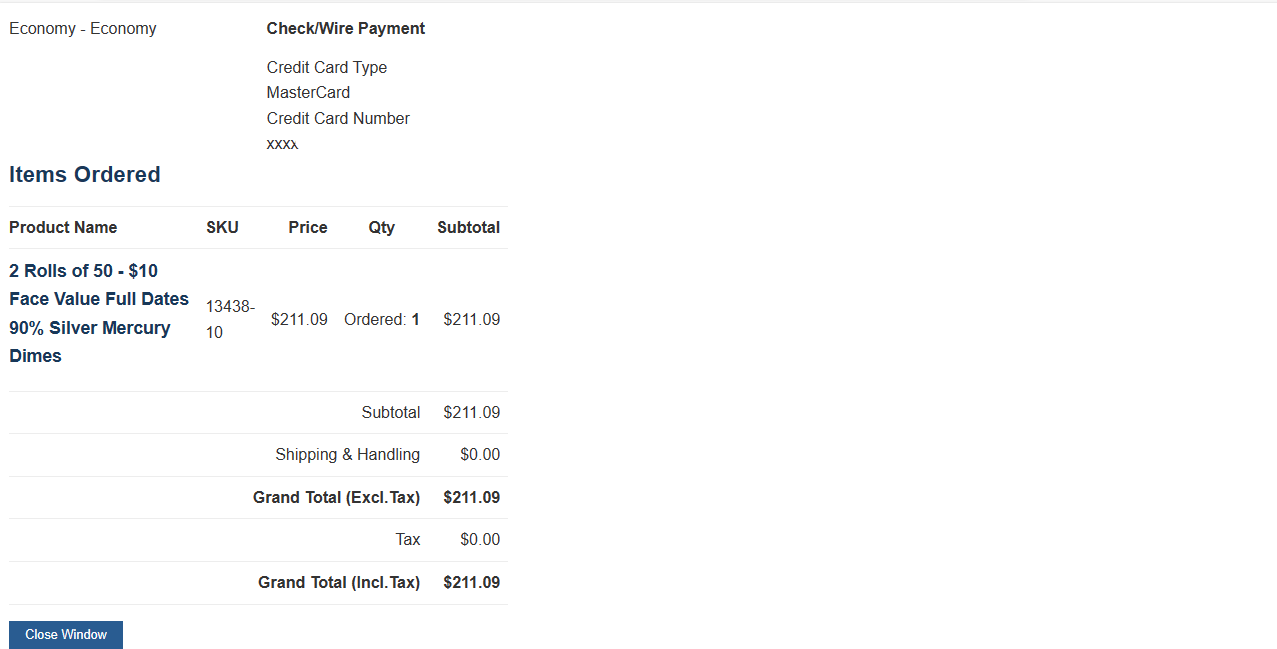Click the MasterCard card type value
1277x649 pixels.
[x=308, y=92]
